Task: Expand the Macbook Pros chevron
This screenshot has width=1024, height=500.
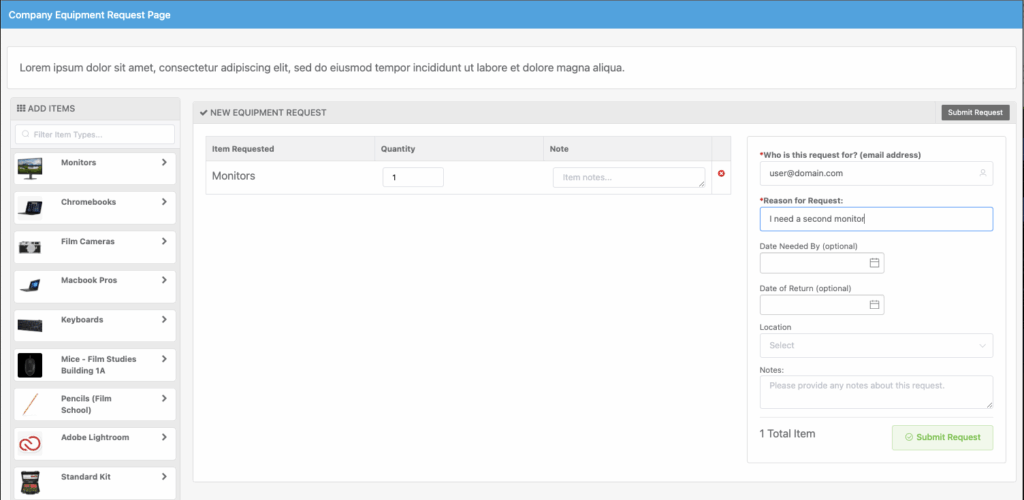Action: pyautogui.click(x=164, y=280)
